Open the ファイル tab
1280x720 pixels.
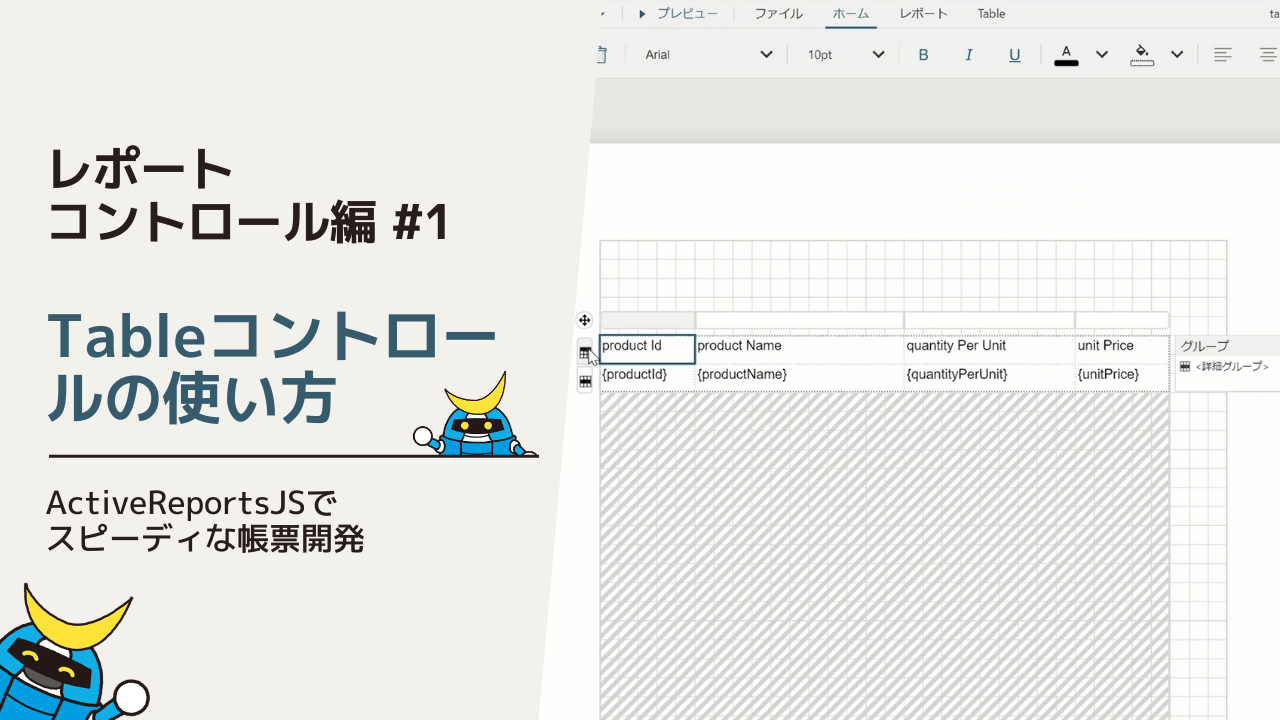tap(778, 14)
